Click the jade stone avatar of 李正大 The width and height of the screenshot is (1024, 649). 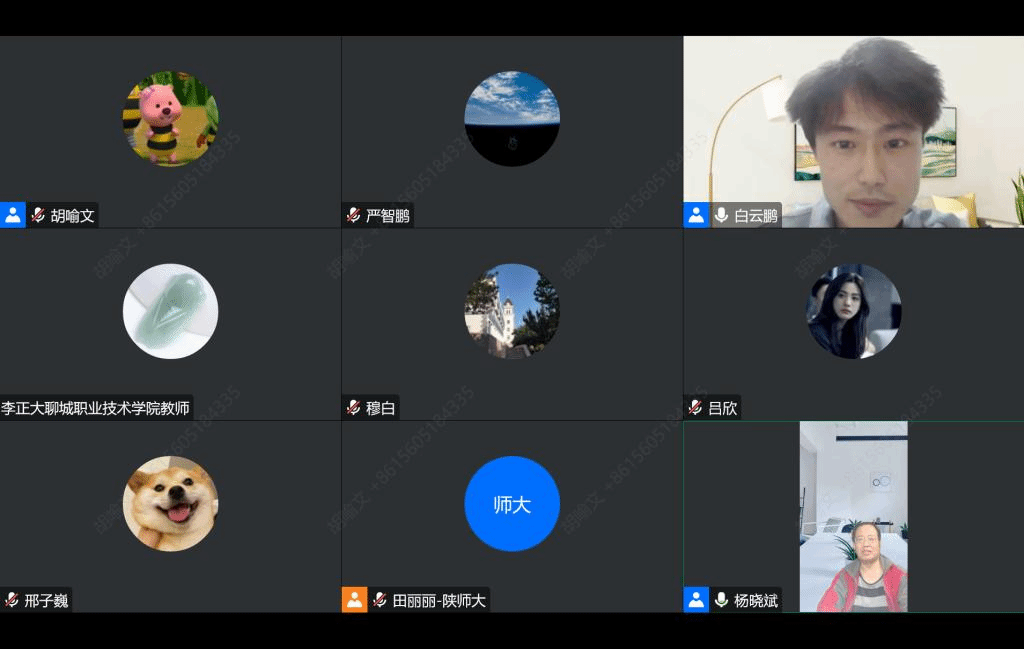click(170, 311)
